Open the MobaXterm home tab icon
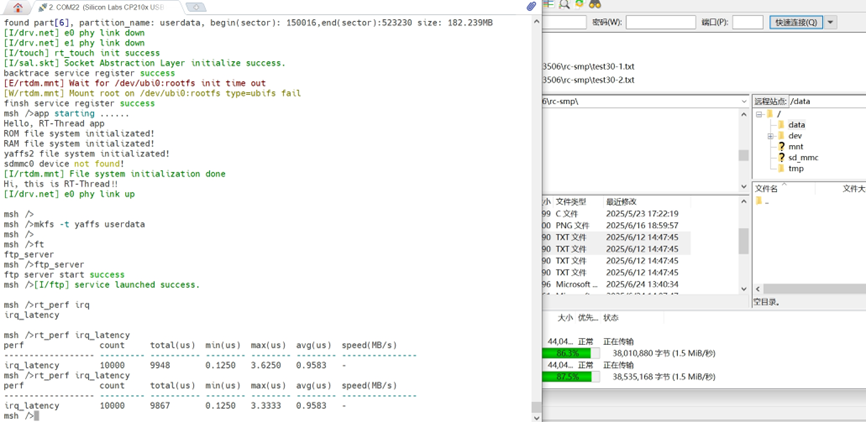This screenshot has height=422, width=866. (18, 8)
